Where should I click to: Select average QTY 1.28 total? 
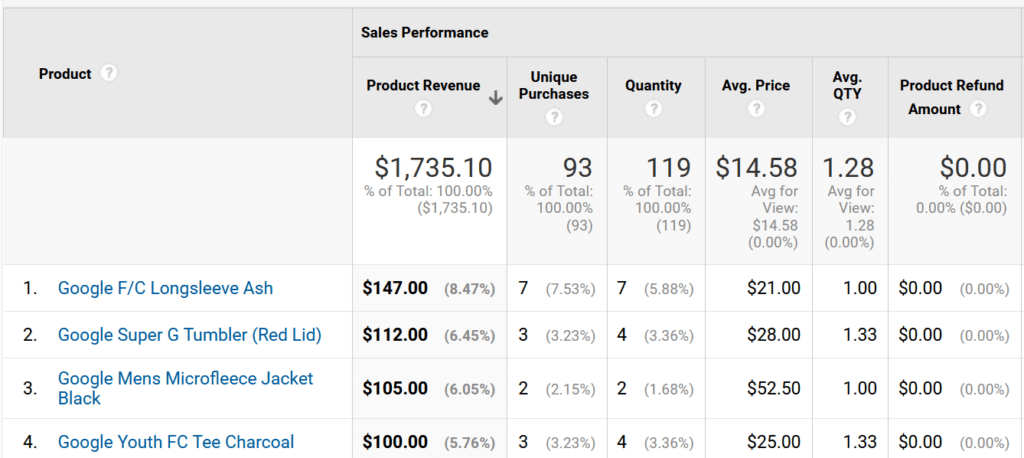coord(848,168)
